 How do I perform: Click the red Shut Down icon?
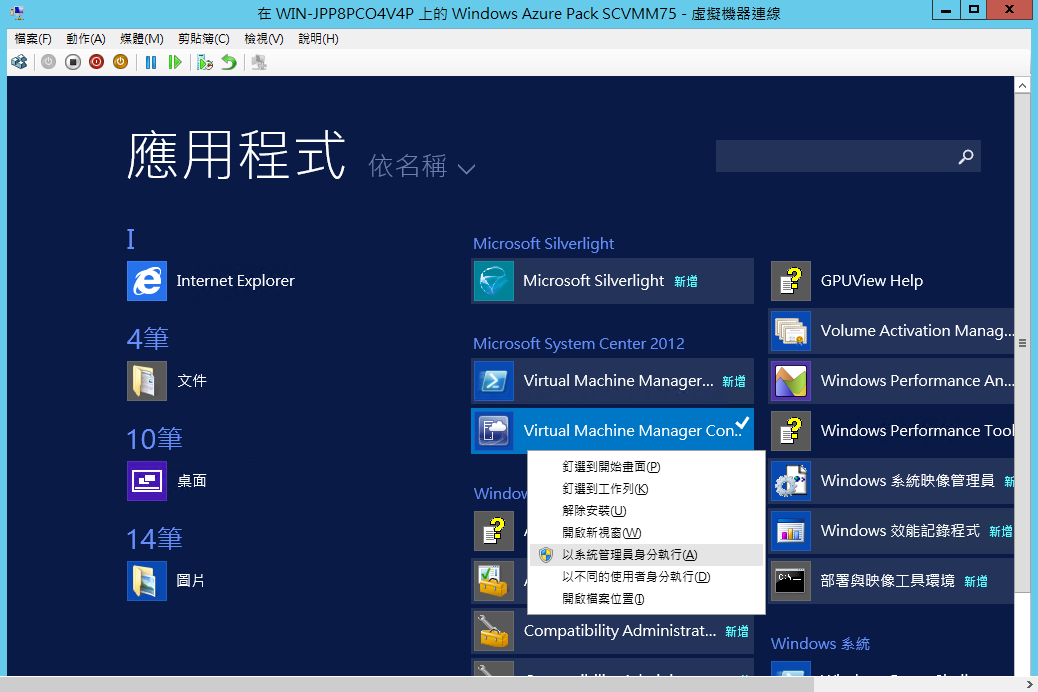pyautogui.click(x=97, y=62)
